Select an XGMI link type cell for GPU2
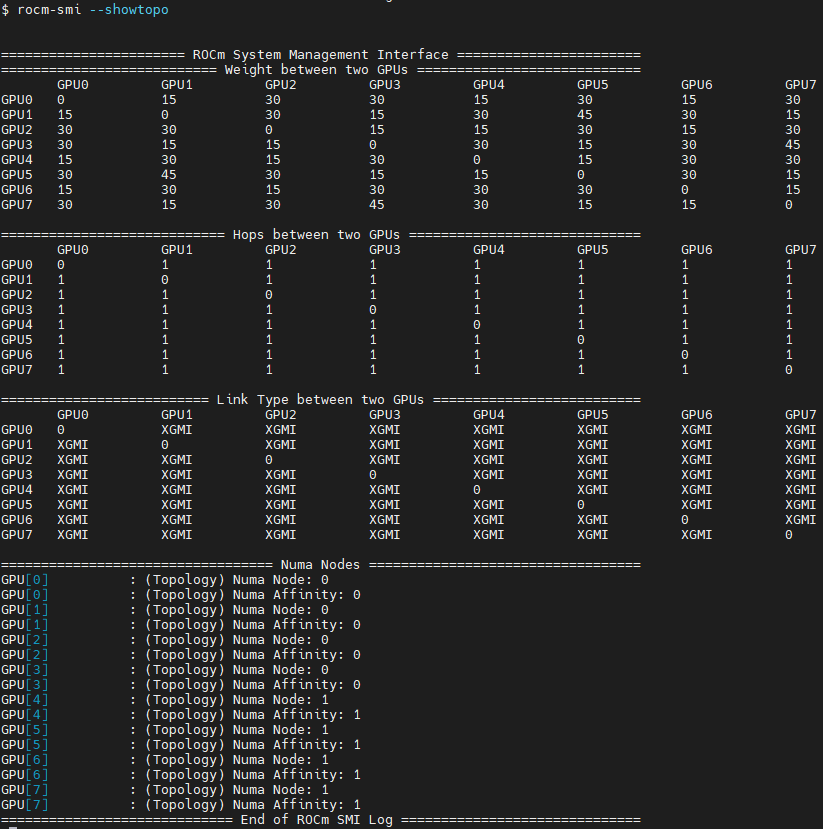The width and height of the screenshot is (823, 829). click(72, 459)
